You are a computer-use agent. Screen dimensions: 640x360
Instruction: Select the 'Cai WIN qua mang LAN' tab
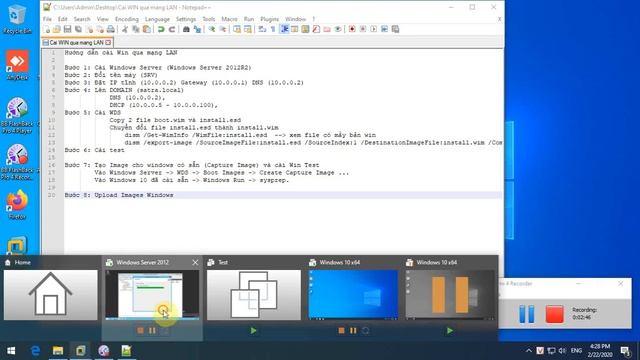point(77,42)
